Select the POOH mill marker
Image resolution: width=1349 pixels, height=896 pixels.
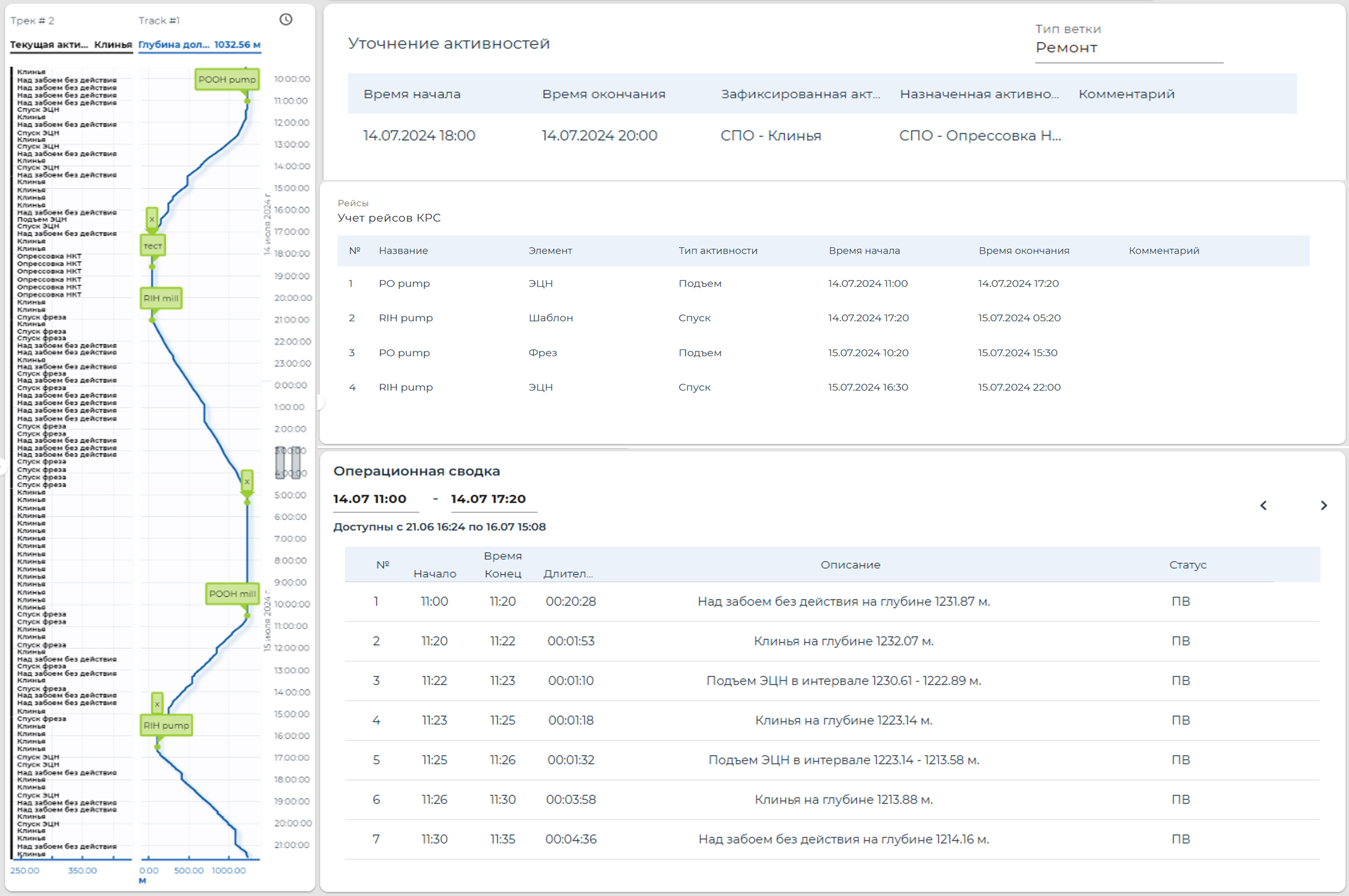tap(232, 594)
